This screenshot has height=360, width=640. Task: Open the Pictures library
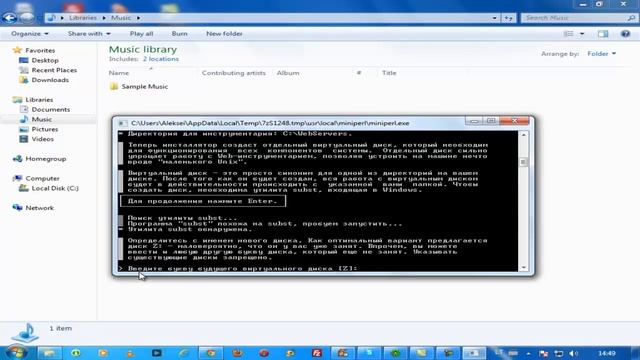click(44, 129)
